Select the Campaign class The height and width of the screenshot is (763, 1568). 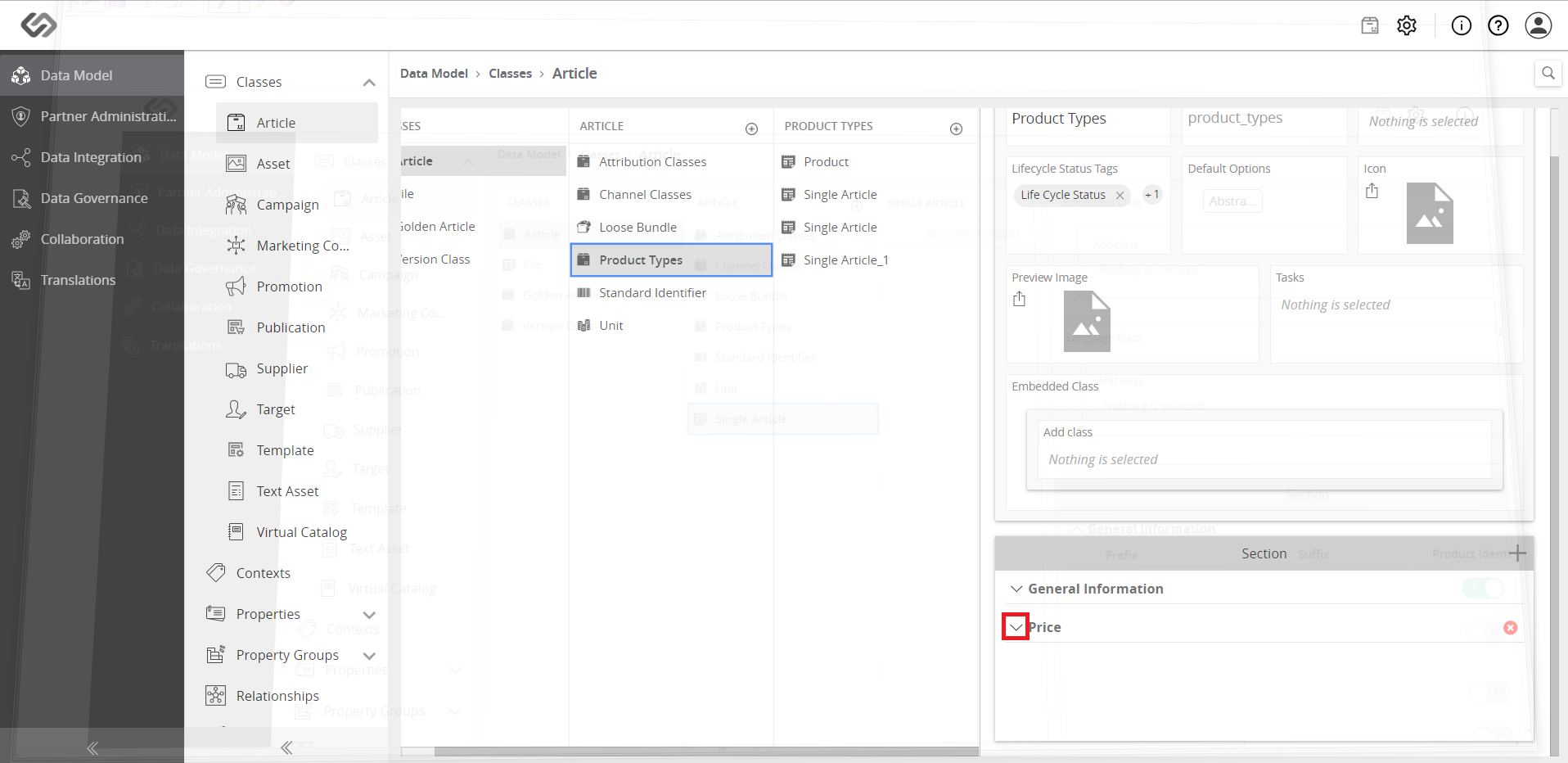(x=297, y=205)
